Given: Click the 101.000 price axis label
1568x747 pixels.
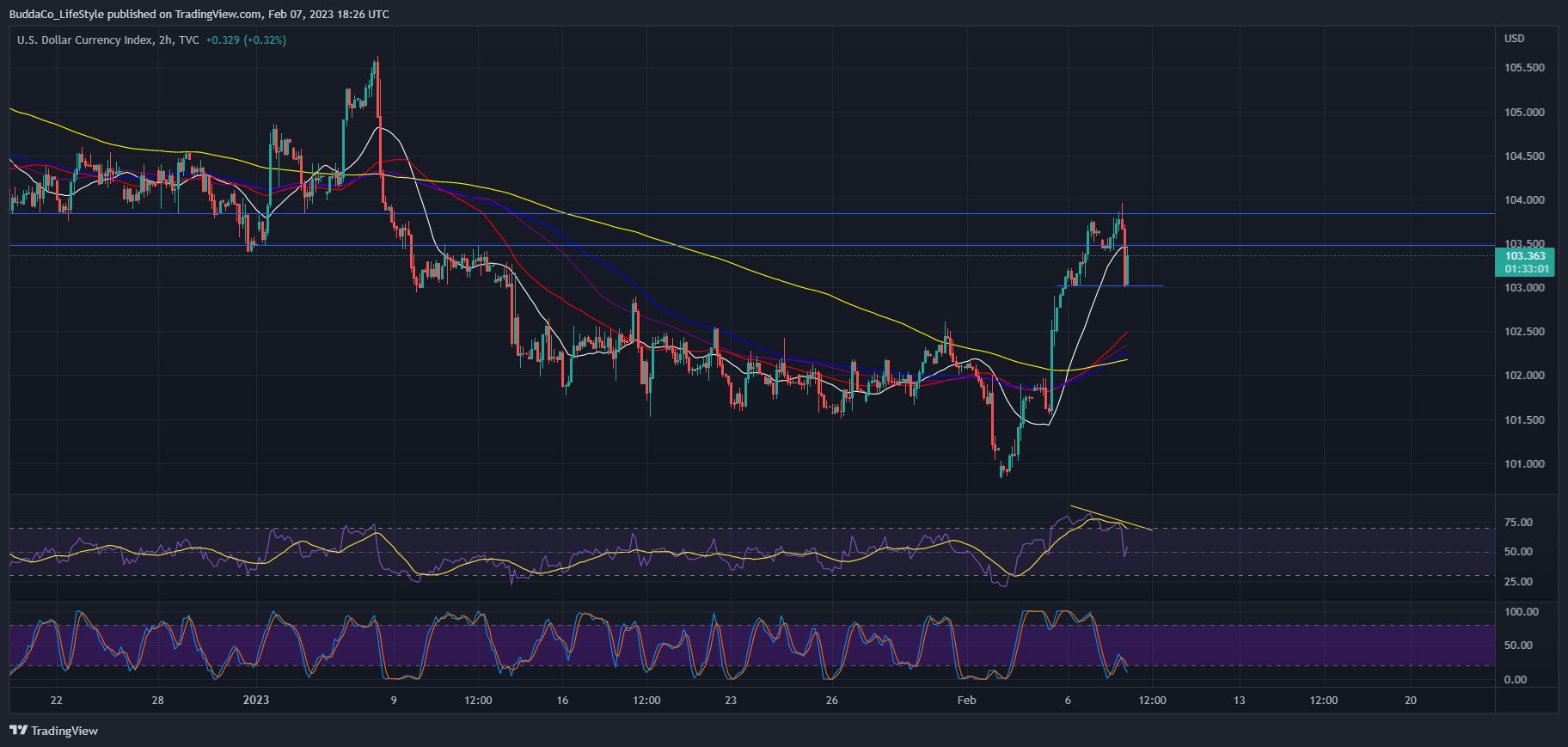Looking at the screenshot, I should (1524, 464).
